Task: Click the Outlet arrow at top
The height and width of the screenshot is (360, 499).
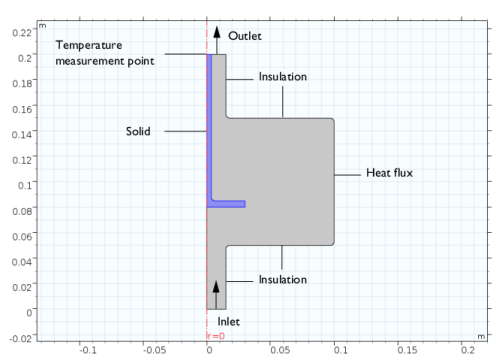Action: (x=217, y=40)
